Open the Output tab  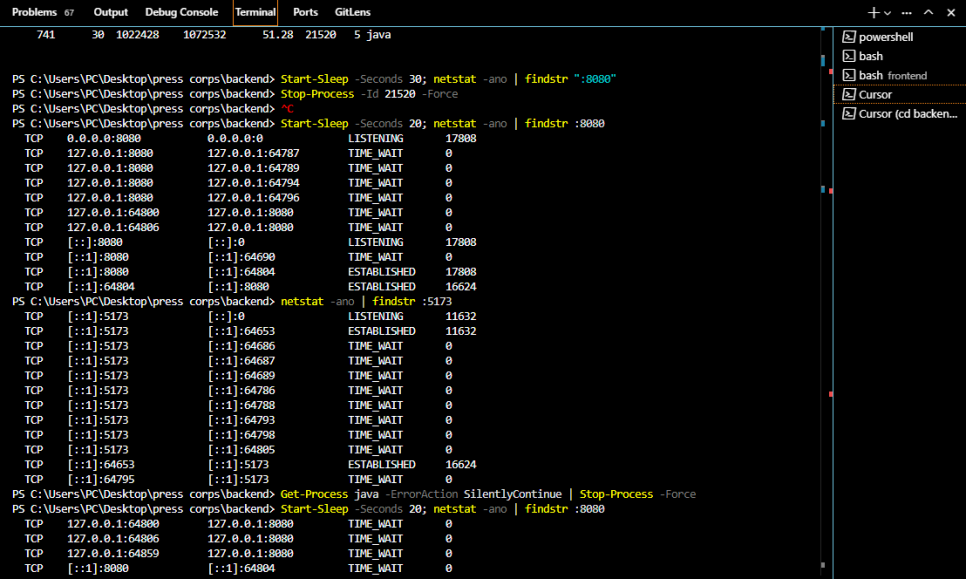pyautogui.click(x=111, y=12)
